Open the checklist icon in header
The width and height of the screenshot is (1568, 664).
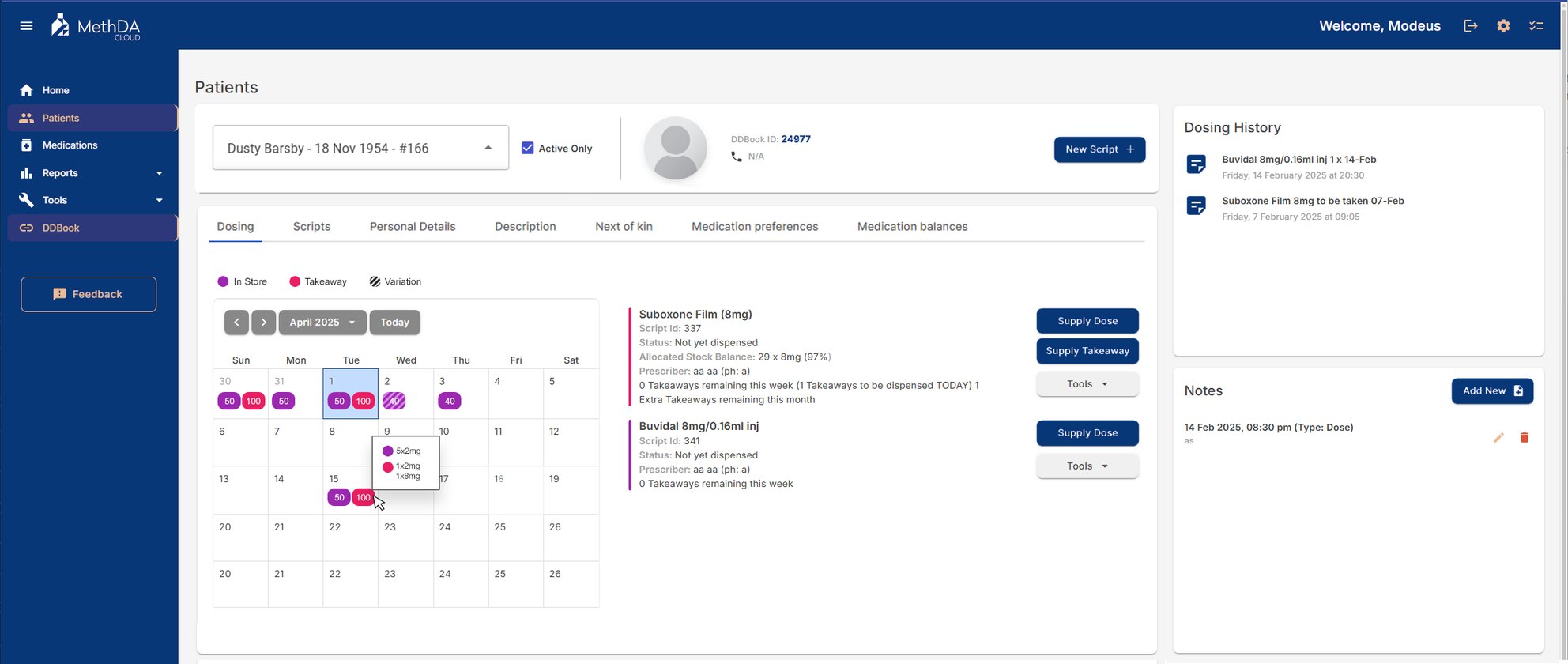1536,26
